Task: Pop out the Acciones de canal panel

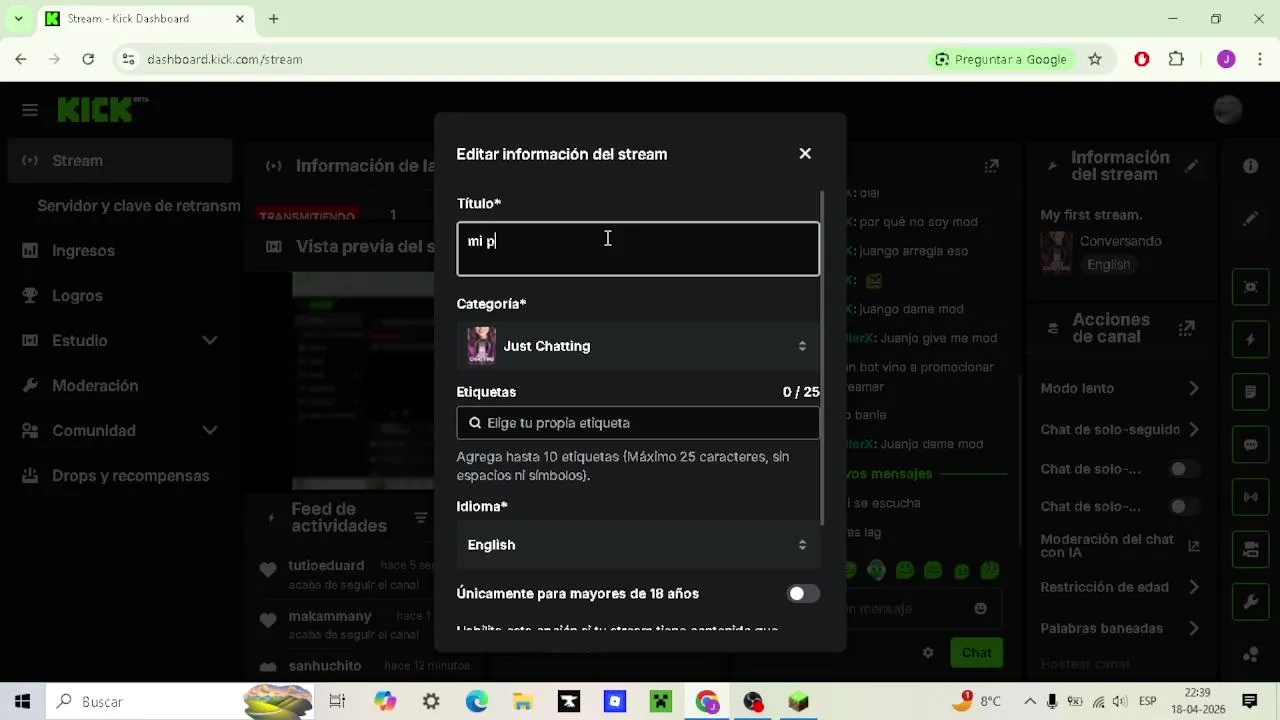Action: click(1187, 328)
